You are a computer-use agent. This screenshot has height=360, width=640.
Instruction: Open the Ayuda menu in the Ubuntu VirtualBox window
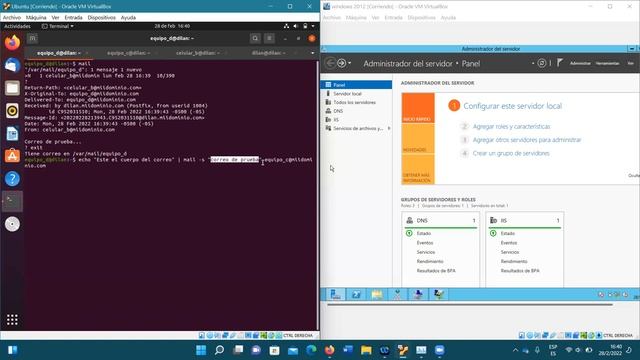(x=128, y=18)
